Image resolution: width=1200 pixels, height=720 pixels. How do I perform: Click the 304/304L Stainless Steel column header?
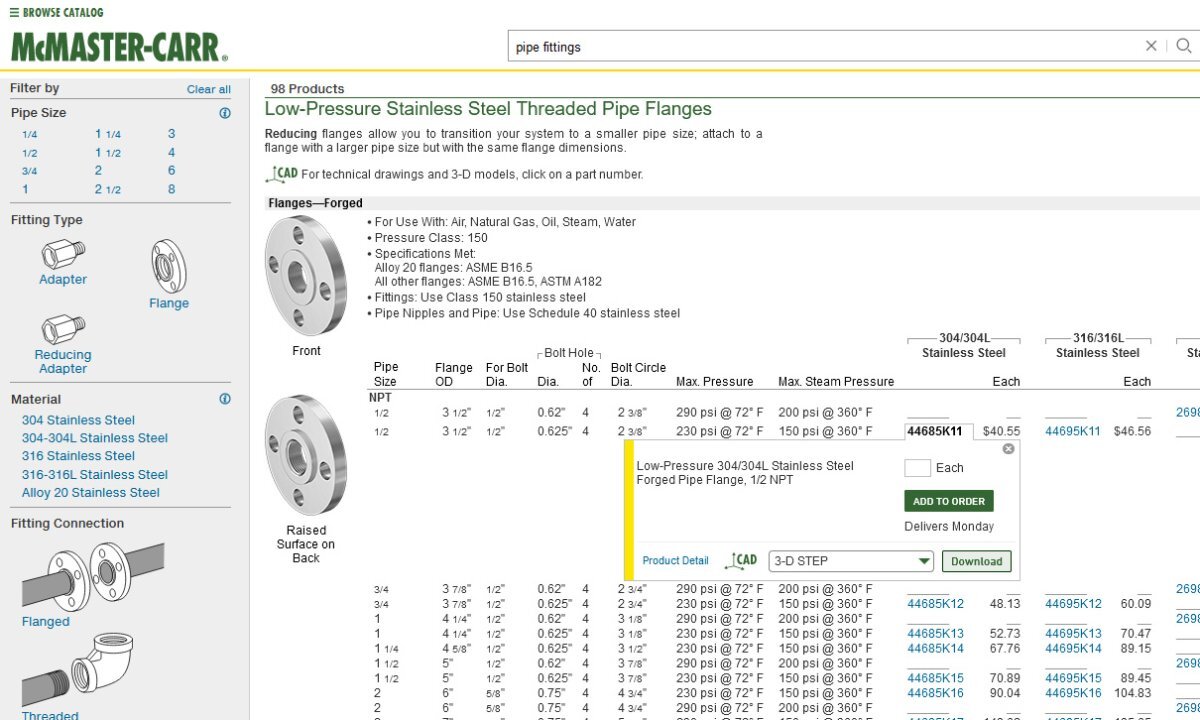tap(964, 346)
